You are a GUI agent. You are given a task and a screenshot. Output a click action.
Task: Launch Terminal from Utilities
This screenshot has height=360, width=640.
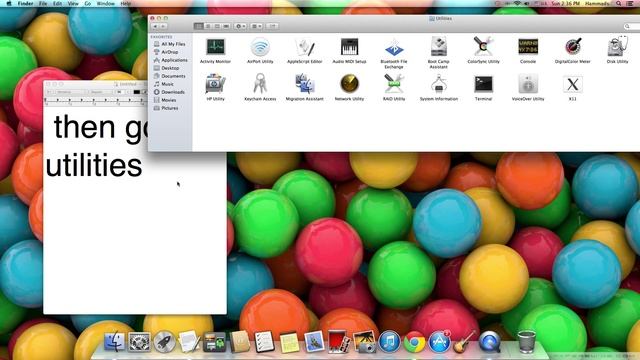click(483, 87)
